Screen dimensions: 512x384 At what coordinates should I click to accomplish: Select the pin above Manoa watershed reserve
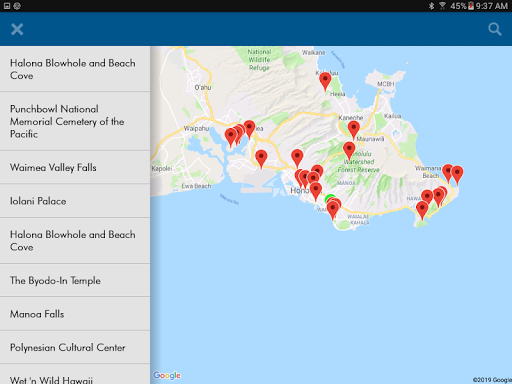(349, 151)
